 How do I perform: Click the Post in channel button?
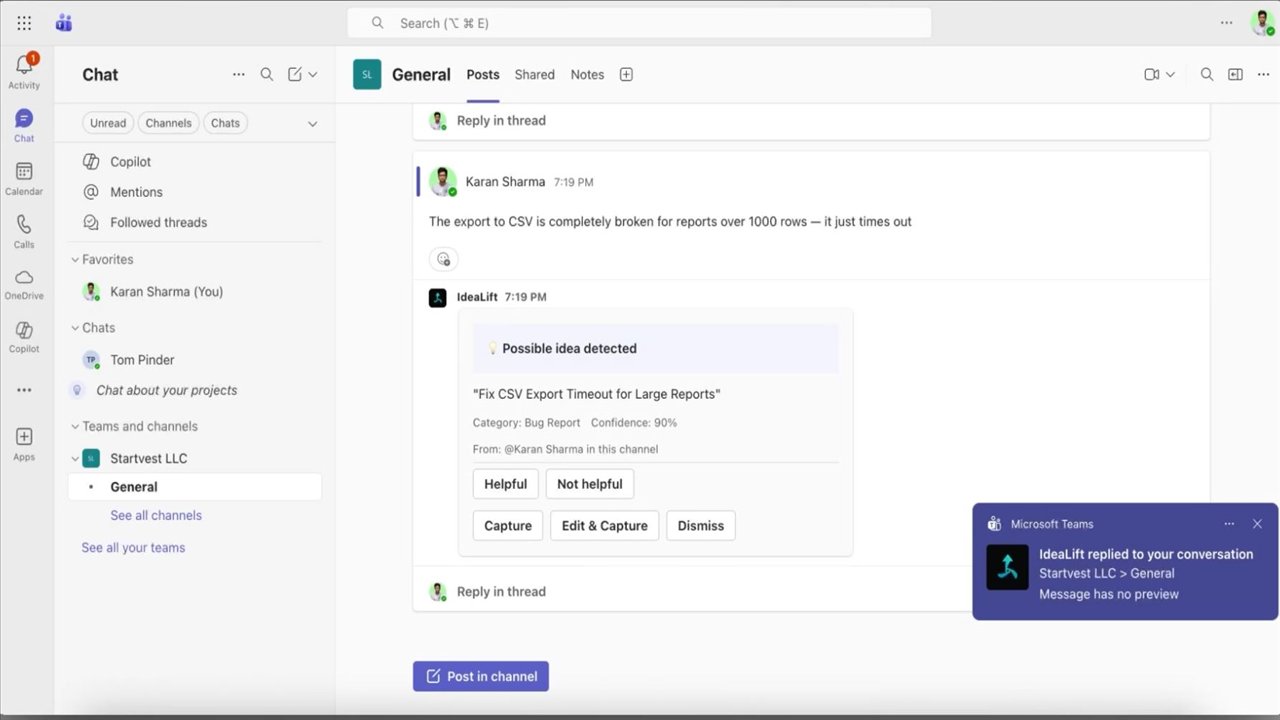coord(481,676)
